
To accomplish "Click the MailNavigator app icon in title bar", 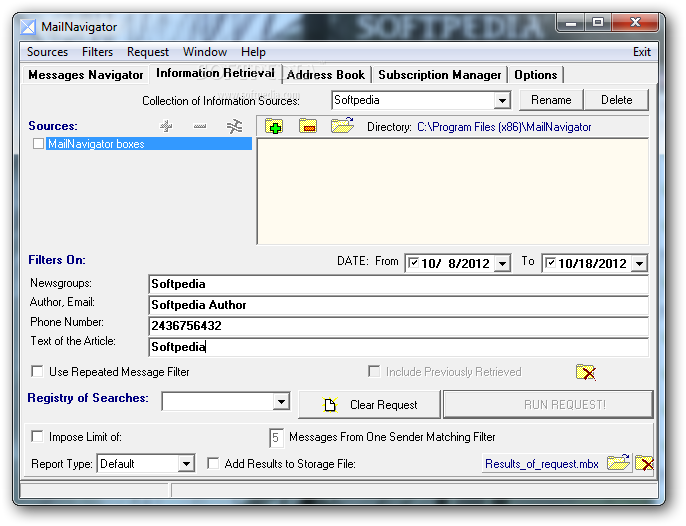I will point(28,27).
